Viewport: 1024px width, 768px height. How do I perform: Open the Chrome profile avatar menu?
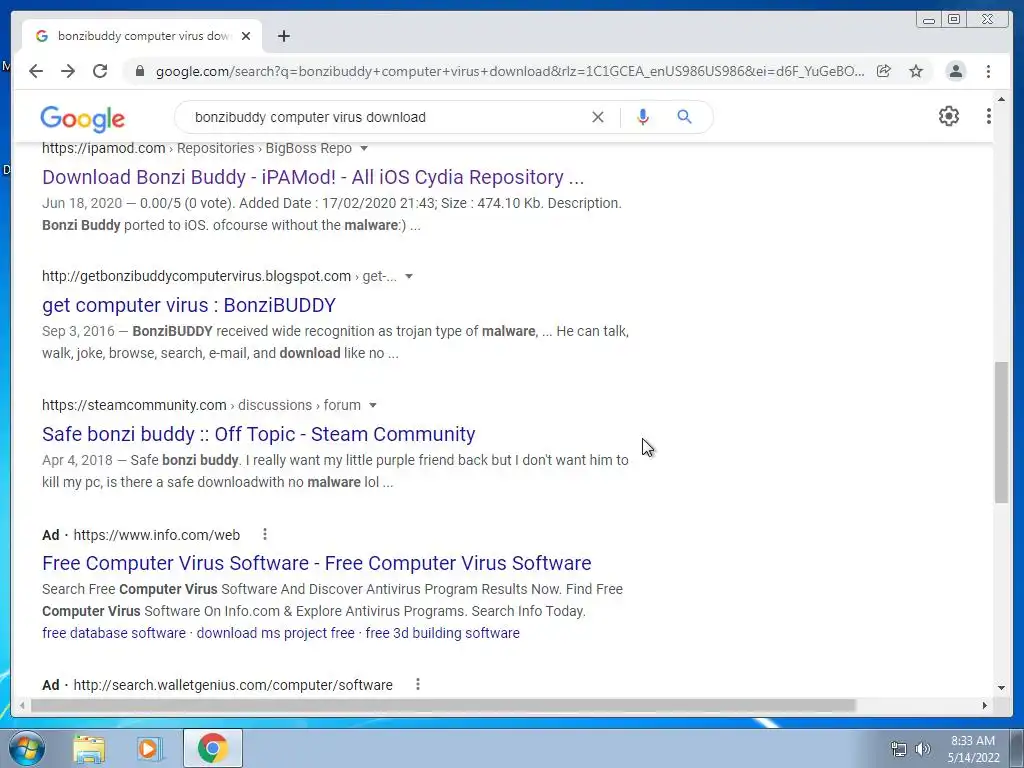point(955,71)
